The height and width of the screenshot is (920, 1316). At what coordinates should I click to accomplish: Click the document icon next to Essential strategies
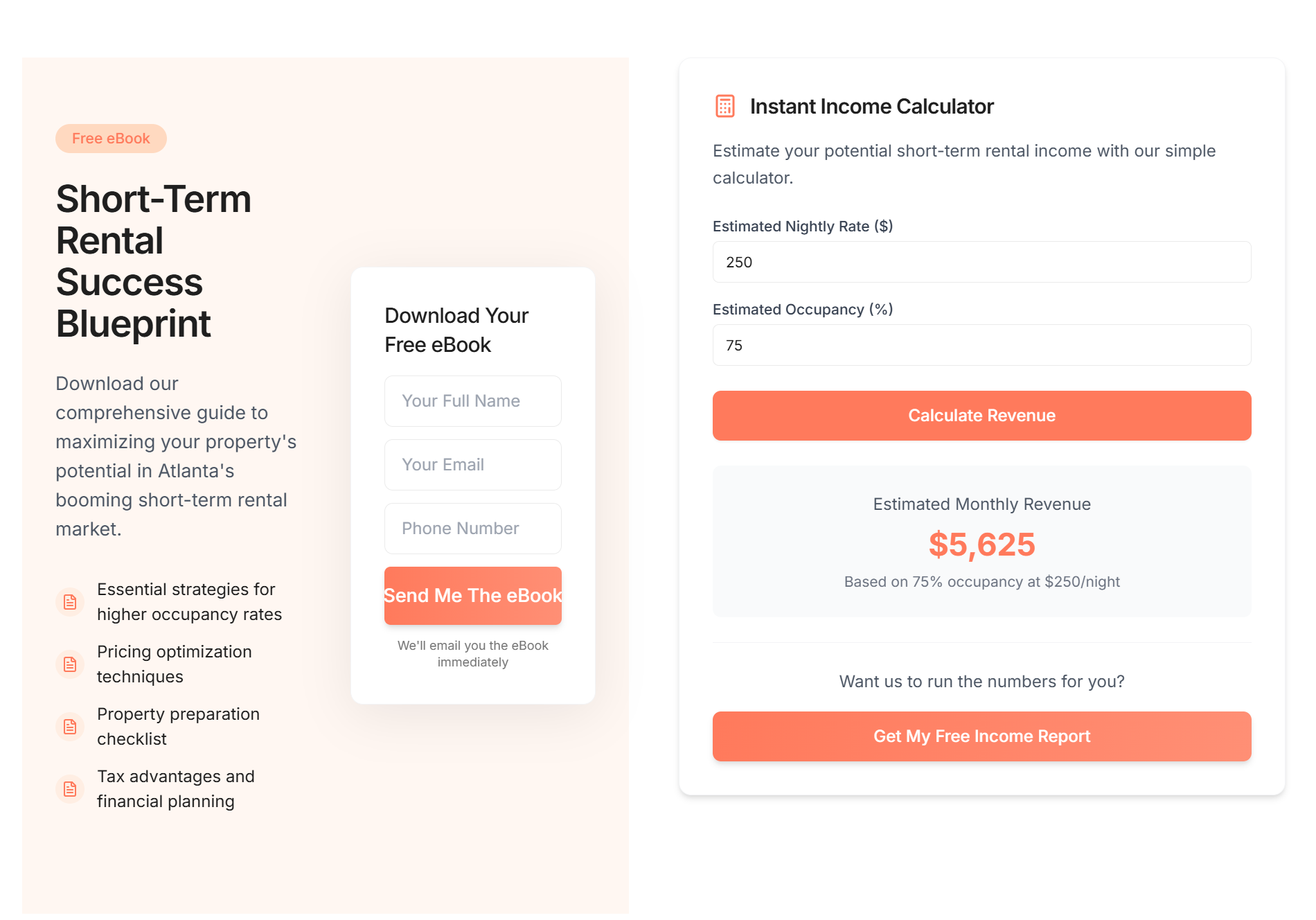click(70, 602)
